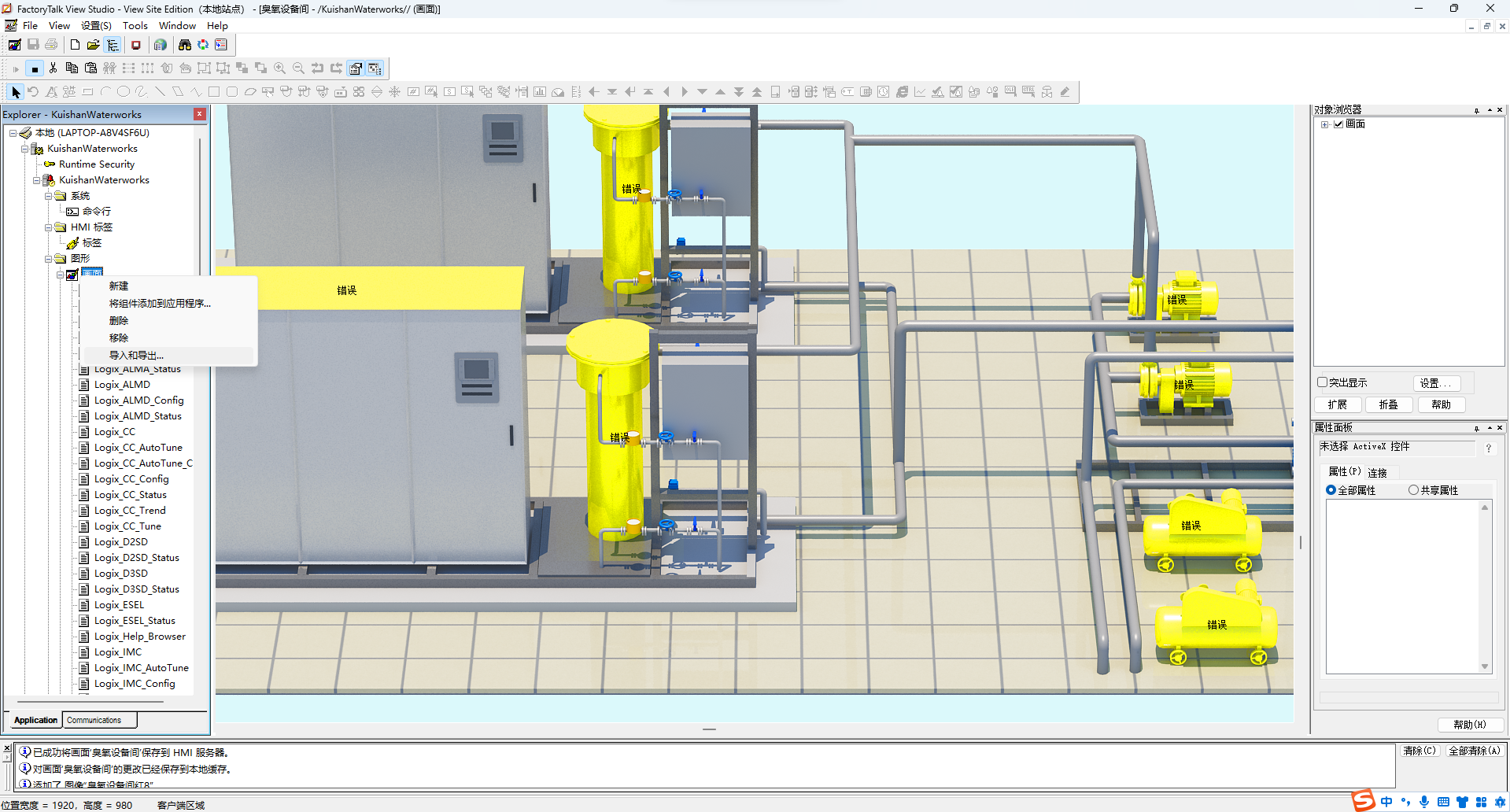Click the Zoom In magnifier icon
The image size is (1510, 812).
click(279, 68)
